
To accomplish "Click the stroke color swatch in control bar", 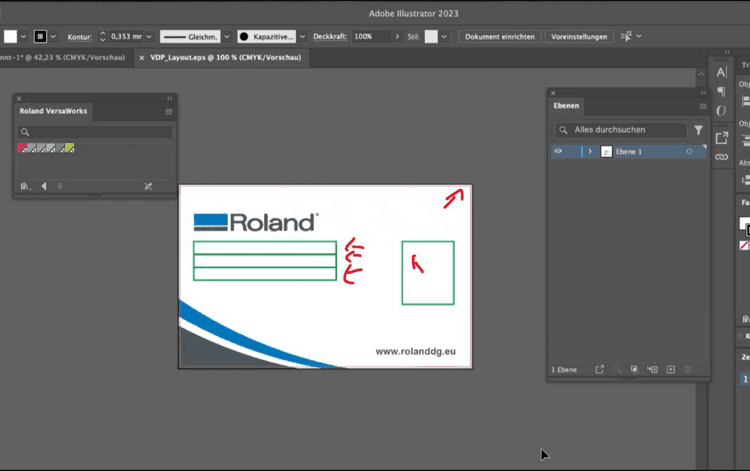I will [x=40, y=36].
